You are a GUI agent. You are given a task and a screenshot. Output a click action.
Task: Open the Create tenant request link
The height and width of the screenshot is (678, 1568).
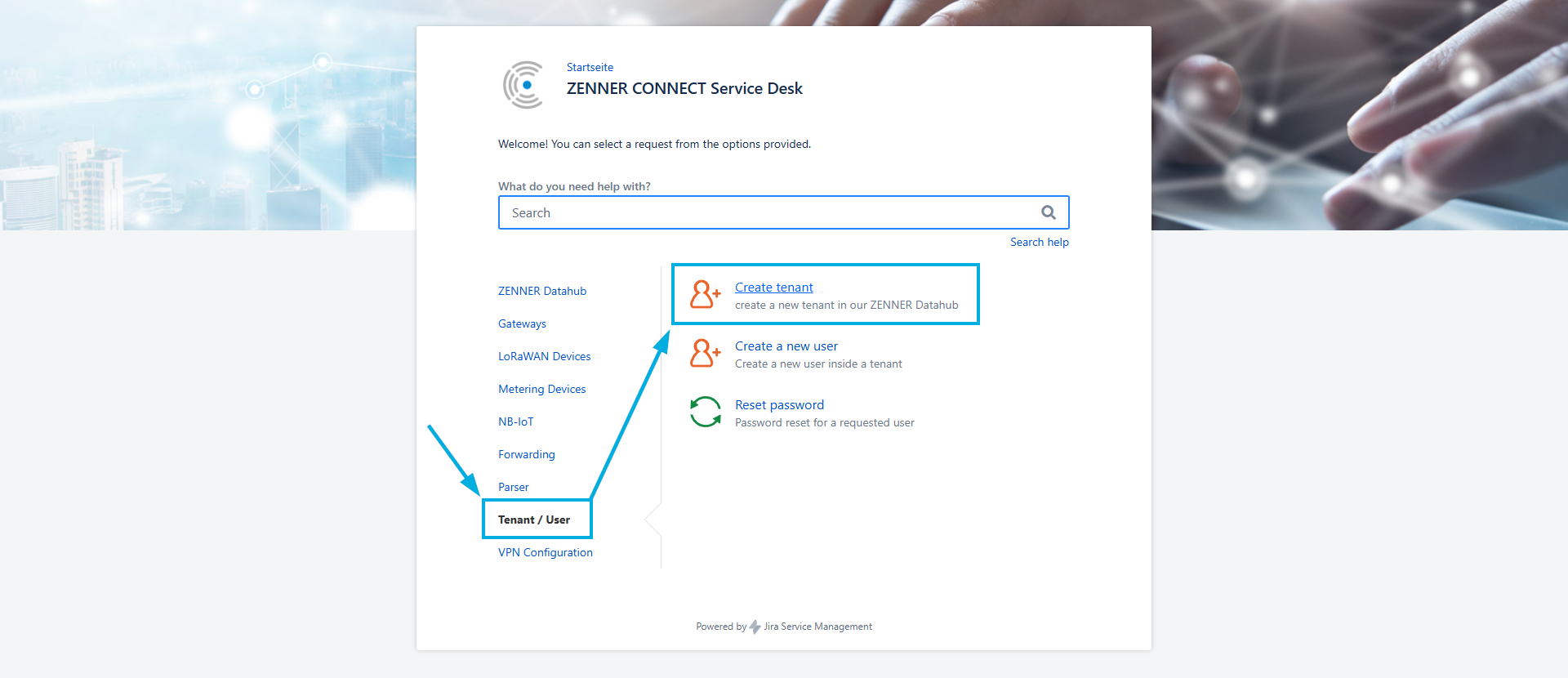pyautogui.click(x=773, y=288)
